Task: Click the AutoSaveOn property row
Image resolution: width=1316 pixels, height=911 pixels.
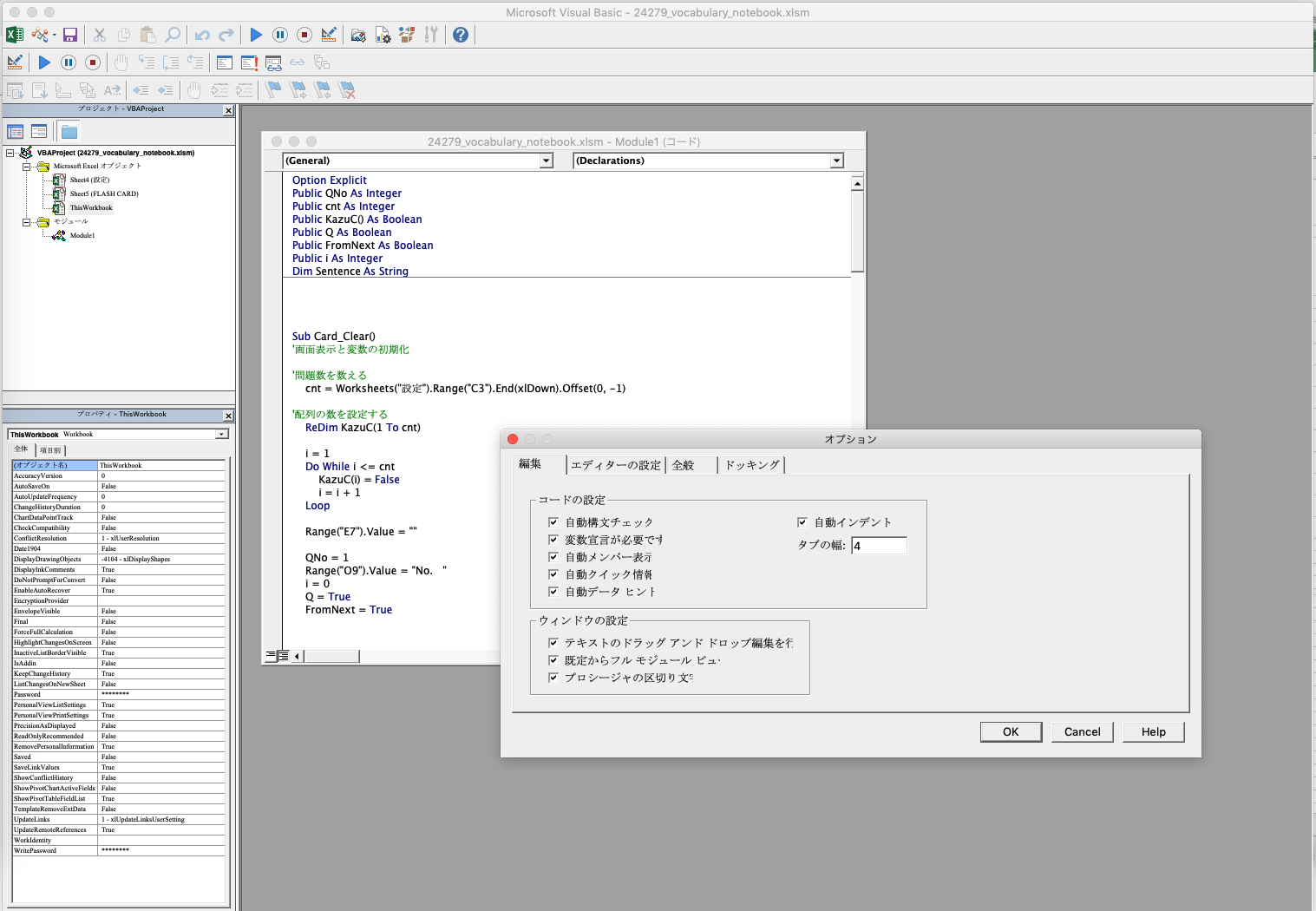Action: click(118, 486)
